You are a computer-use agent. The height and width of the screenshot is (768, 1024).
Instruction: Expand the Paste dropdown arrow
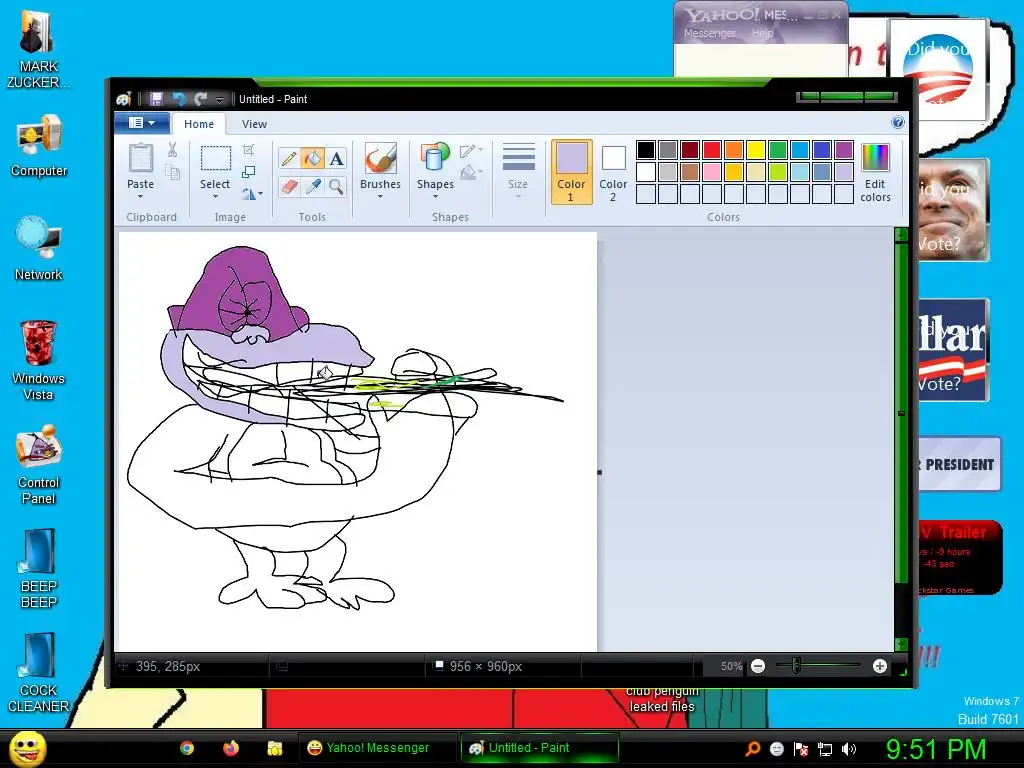click(140, 197)
